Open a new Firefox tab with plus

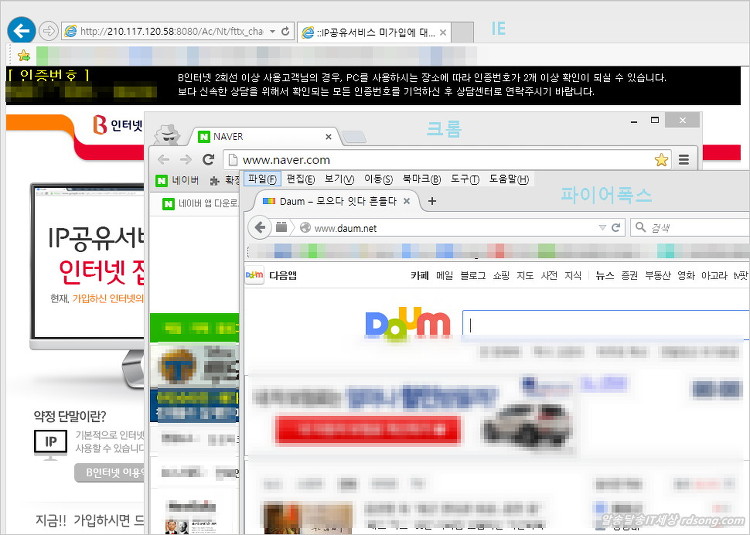[x=432, y=201]
